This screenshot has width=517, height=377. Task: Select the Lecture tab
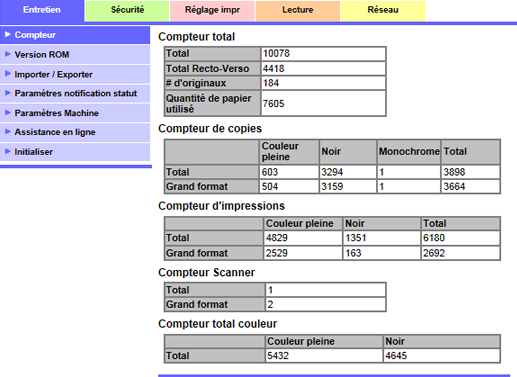pyautogui.click(x=298, y=11)
